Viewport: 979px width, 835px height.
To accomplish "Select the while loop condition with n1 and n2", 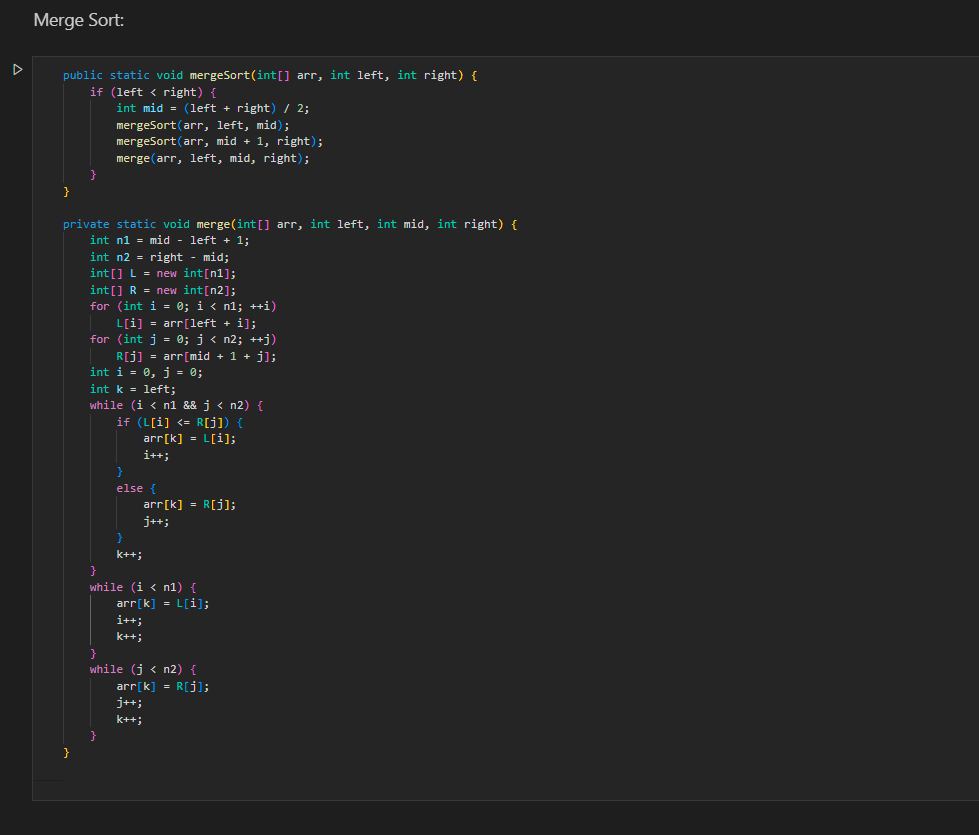I will pyautogui.click(x=175, y=404).
